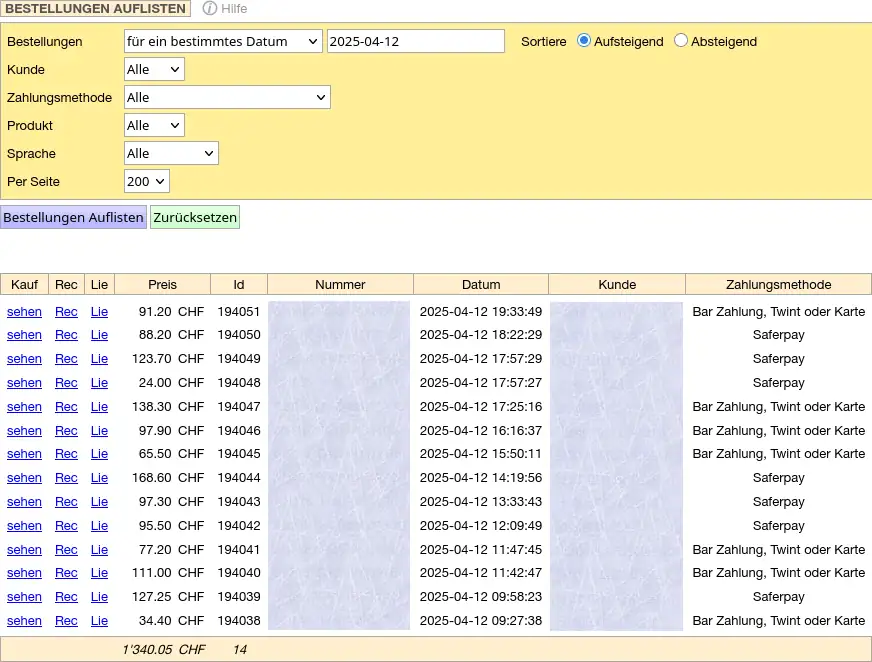Open the Bestellungen date filter dropdown
Image resolution: width=872 pixels, height=662 pixels.
tap(223, 41)
